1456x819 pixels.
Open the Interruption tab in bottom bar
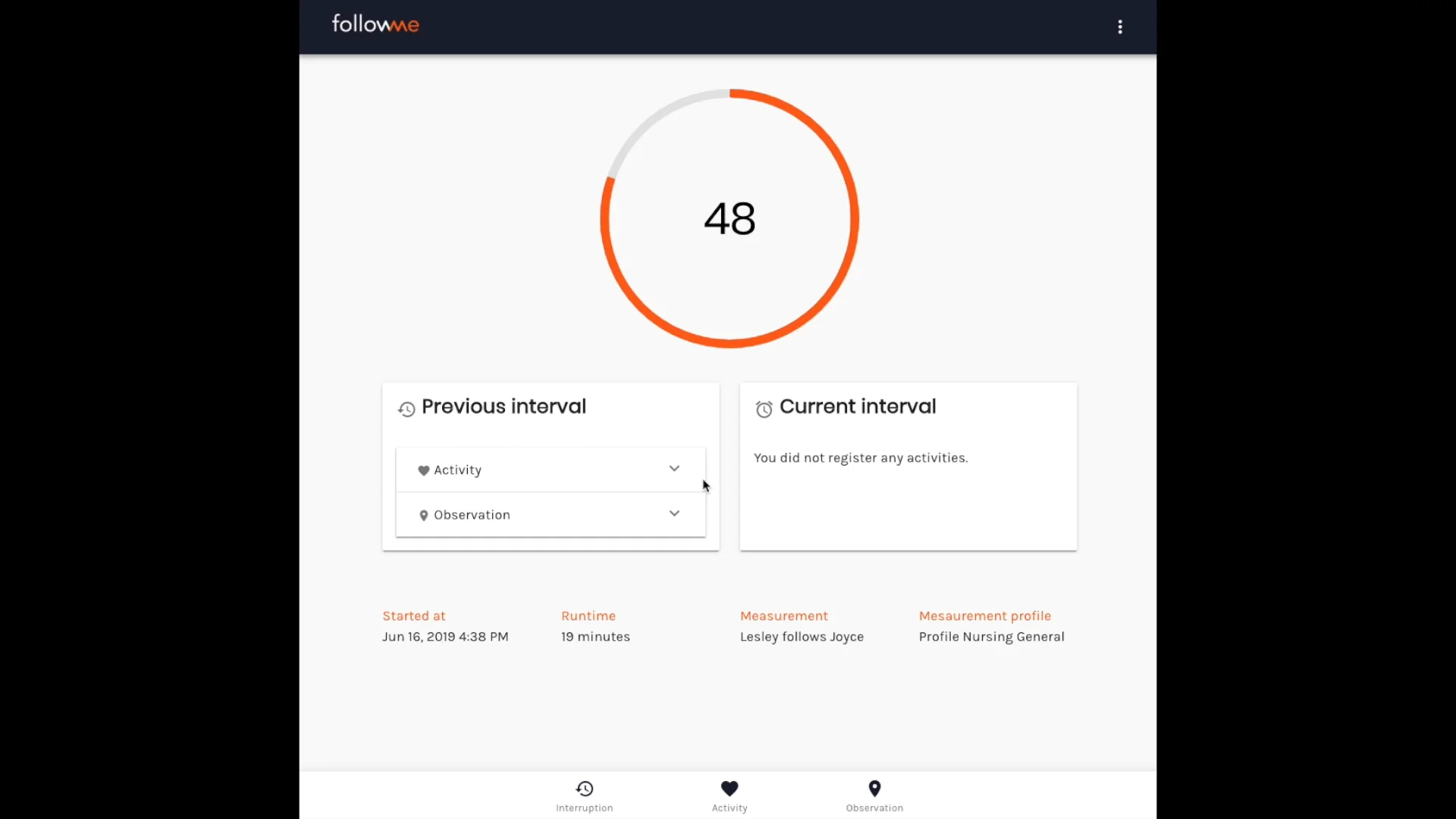[585, 796]
